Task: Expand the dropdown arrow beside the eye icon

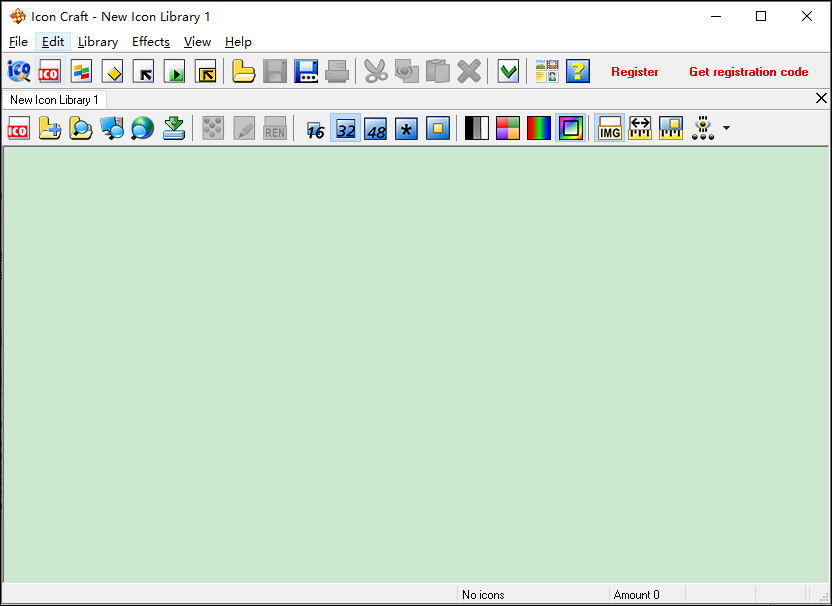Action: coord(726,128)
